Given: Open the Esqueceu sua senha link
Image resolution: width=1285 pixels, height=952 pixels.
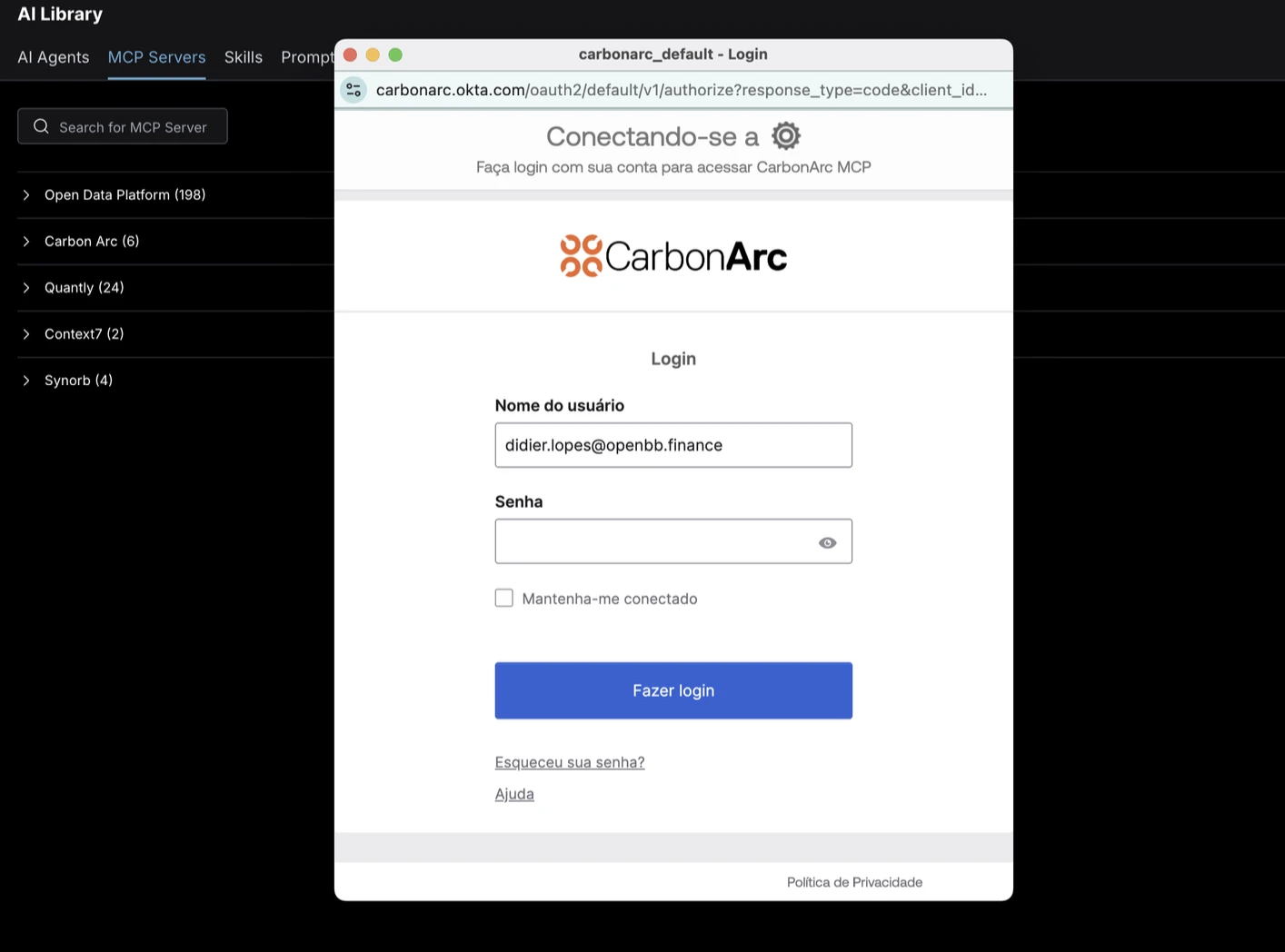Looking at the screenshot, I should pos(569,762).
